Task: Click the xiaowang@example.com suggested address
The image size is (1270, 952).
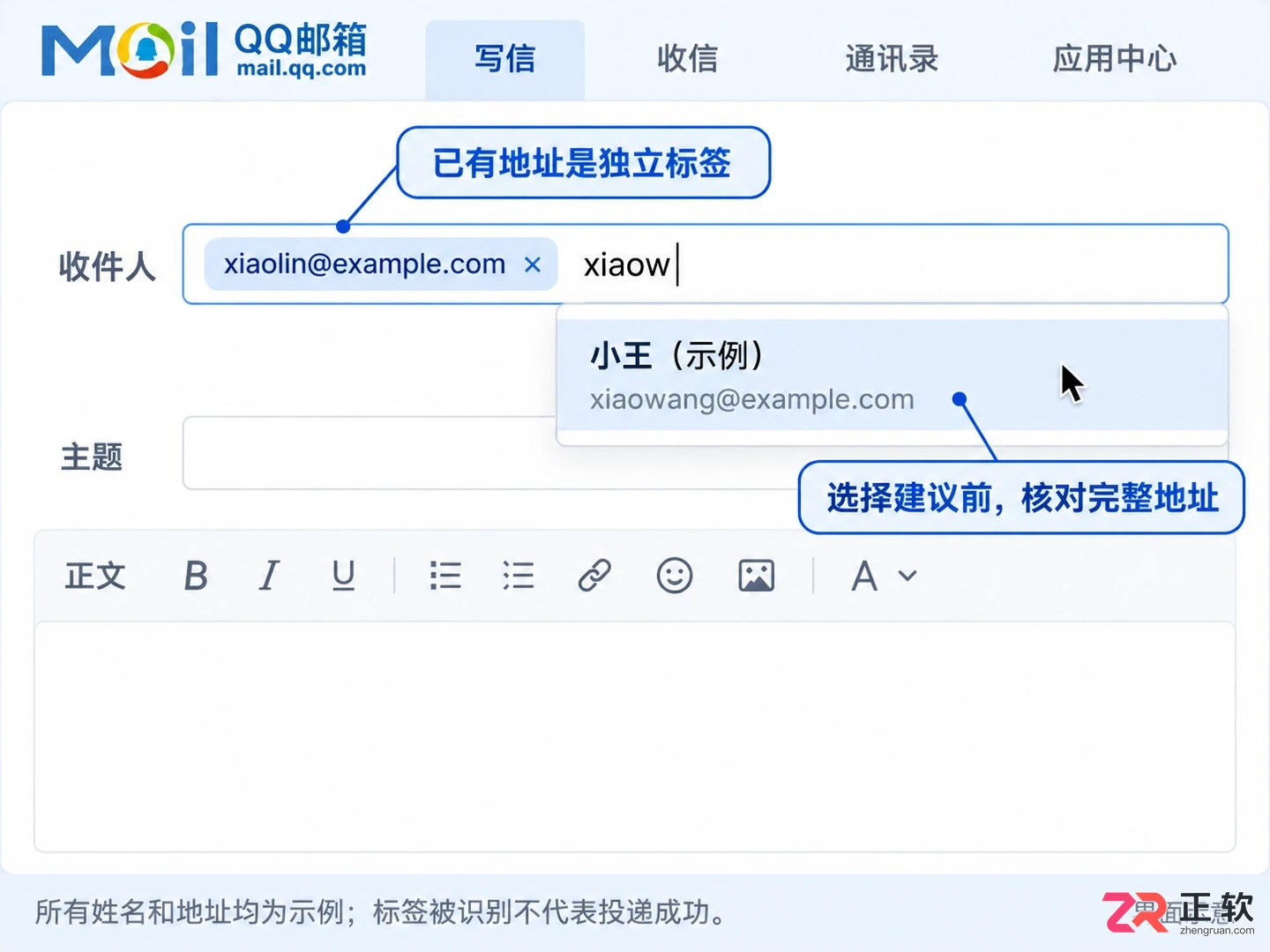Action: tap(751, 399)
